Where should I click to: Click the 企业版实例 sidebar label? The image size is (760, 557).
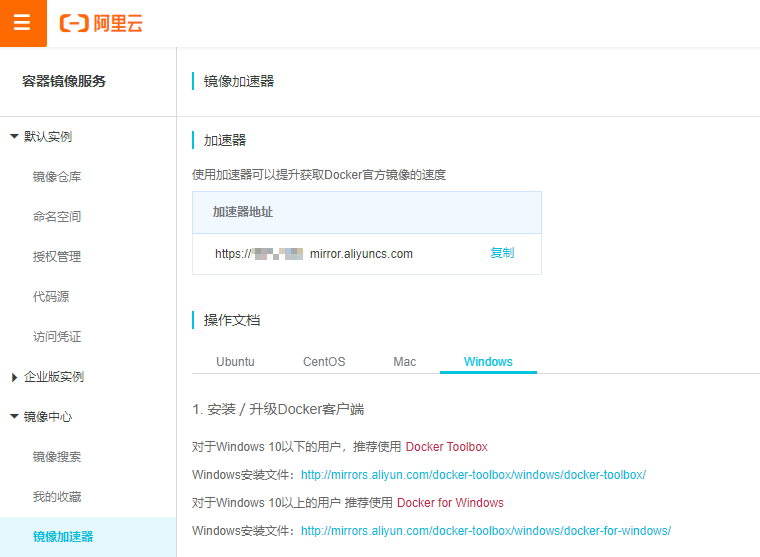coord(54,377)
